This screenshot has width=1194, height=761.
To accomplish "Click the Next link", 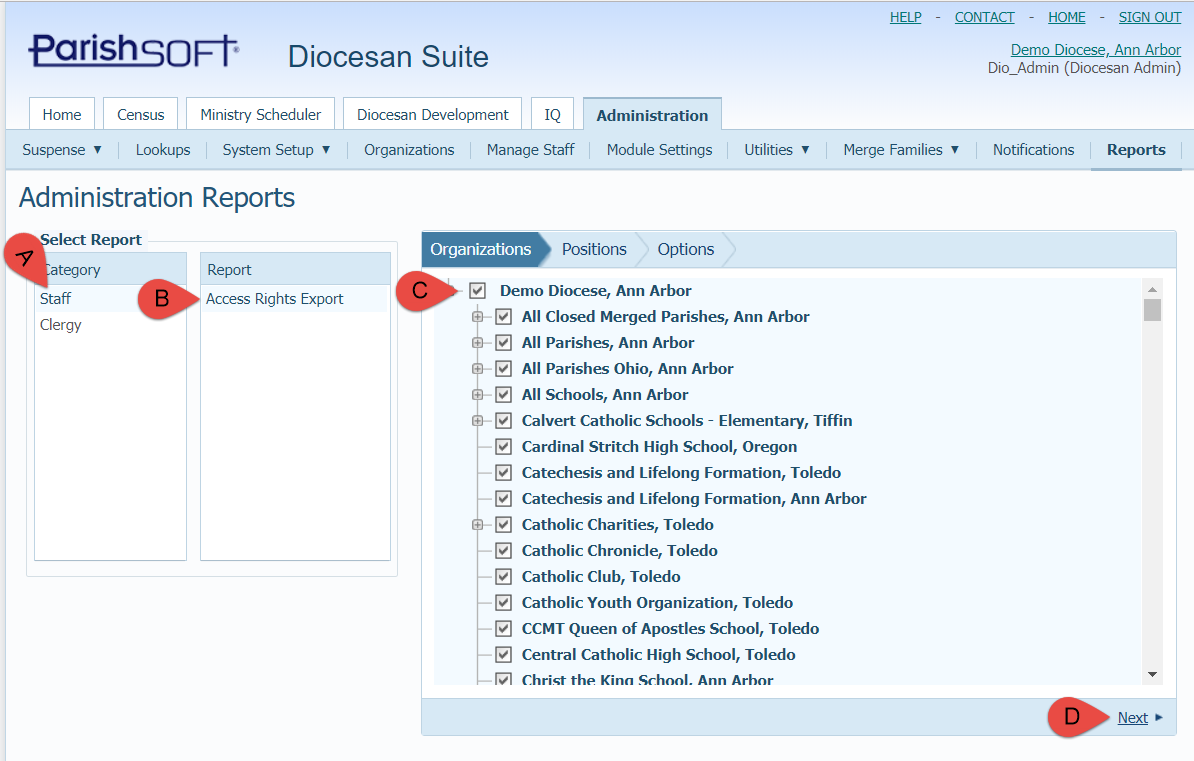I will 1132,718.
